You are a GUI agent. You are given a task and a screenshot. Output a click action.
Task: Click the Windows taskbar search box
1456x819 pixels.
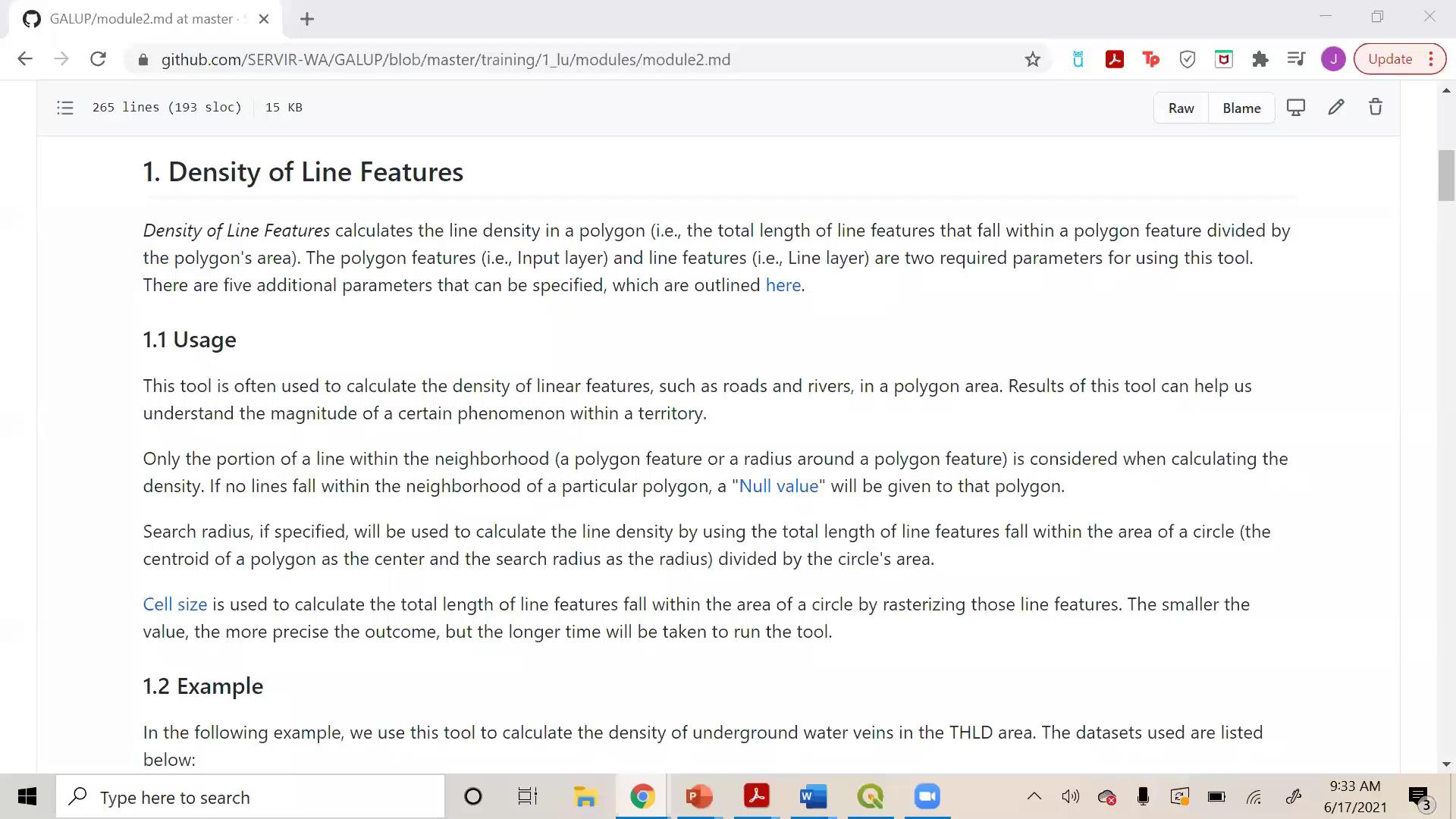250,797
